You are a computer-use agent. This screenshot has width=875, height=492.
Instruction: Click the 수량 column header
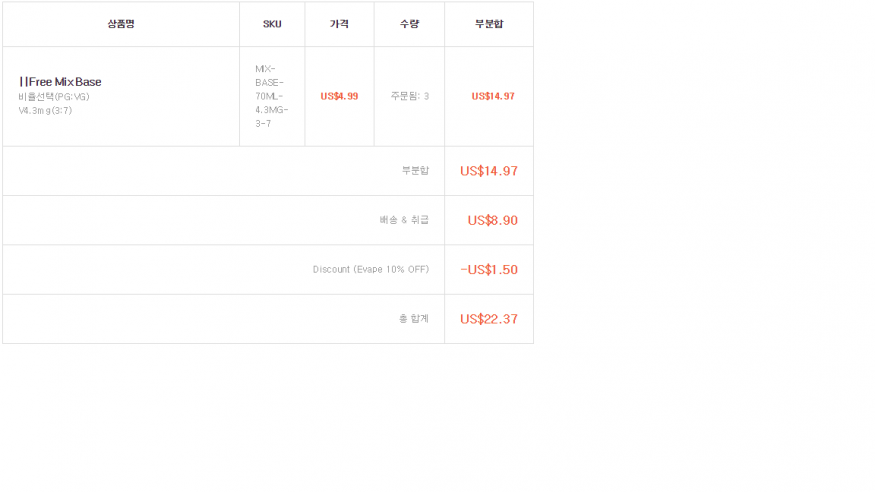(x=410, y=24)
